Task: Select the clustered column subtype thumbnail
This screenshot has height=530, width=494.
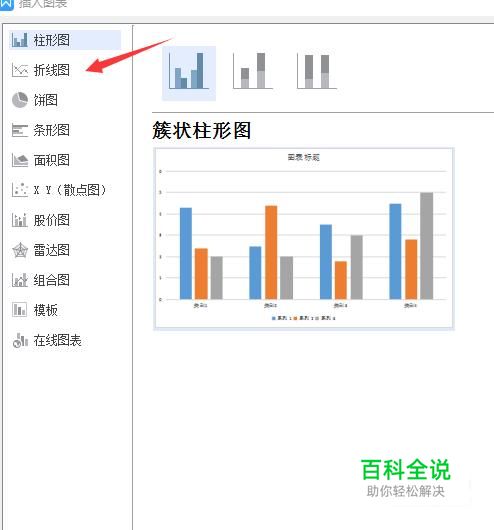Action: point(189,73)
